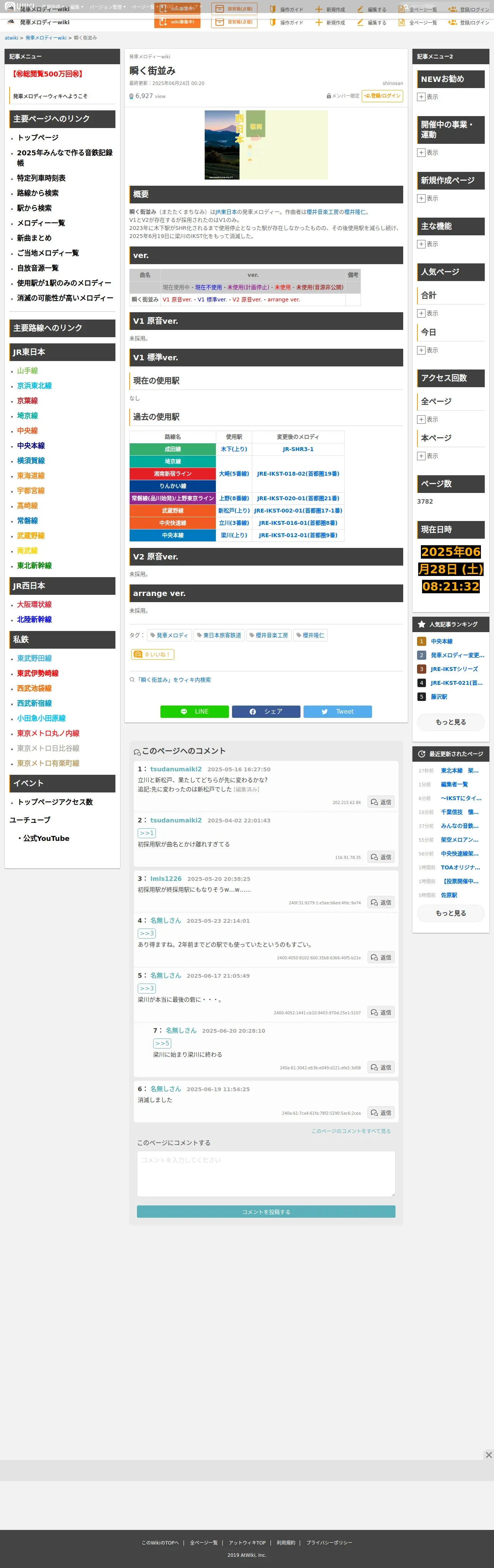Click orange 武蔵野線 table cell
This screenshot has height=1568, width=494.
coord(172,511)
